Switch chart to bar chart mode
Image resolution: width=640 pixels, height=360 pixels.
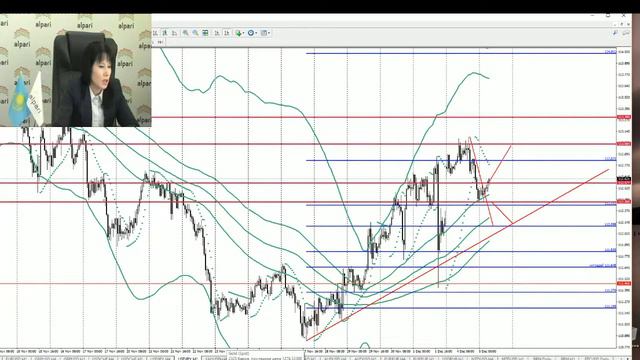pyautogui.click(x=155, y=33)
